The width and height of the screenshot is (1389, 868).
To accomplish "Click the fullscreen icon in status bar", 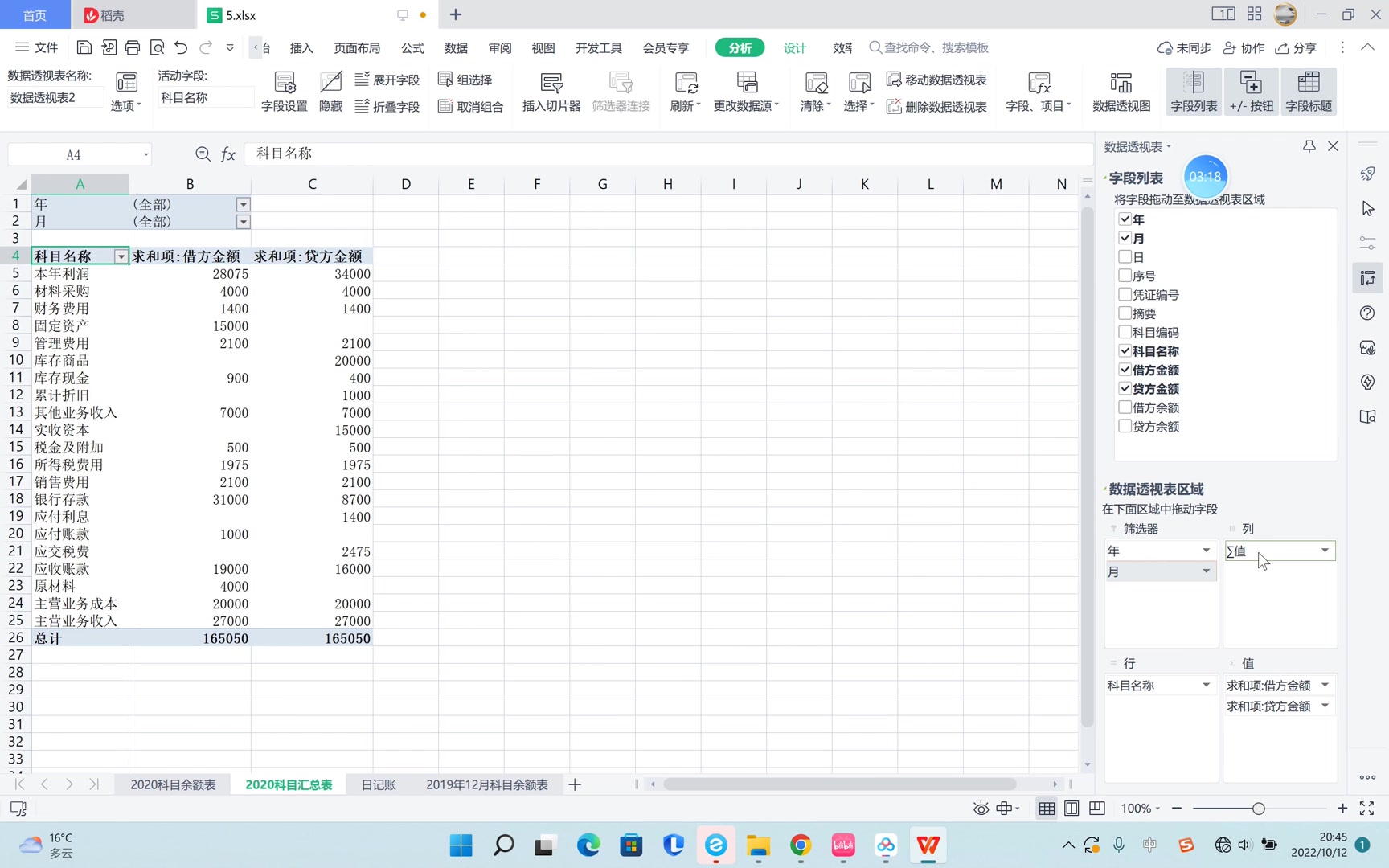I will (x=1366, y=809).
